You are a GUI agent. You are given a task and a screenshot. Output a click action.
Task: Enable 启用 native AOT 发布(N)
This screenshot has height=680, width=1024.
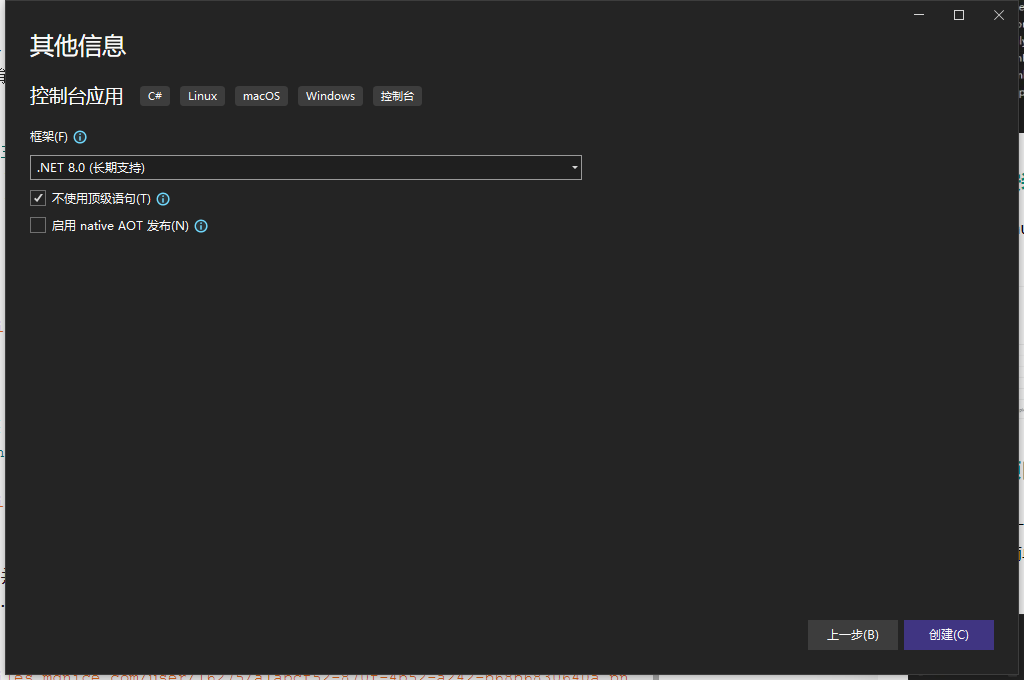point(37,225)
